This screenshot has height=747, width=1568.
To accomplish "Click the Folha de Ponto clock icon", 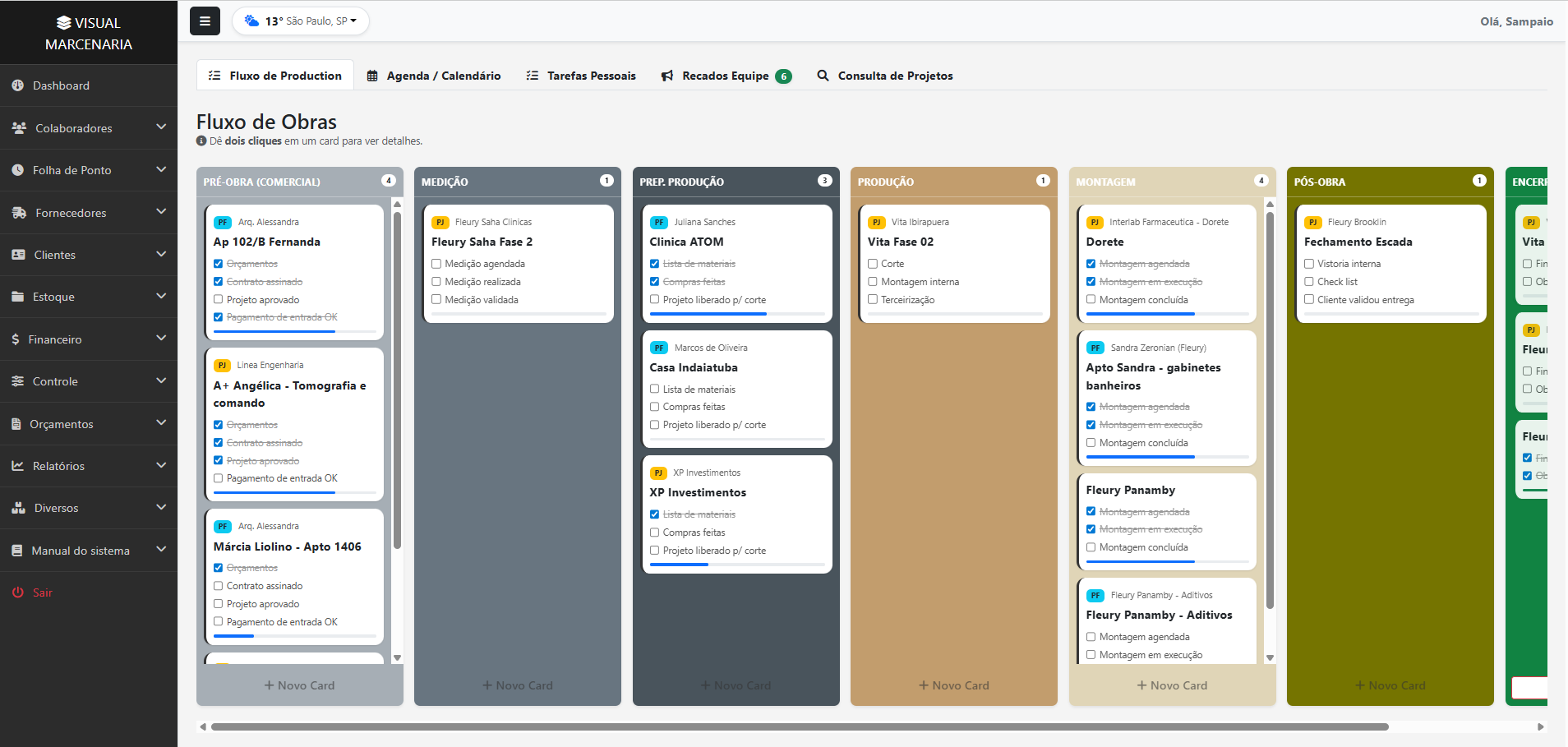I will coord(18,170).
